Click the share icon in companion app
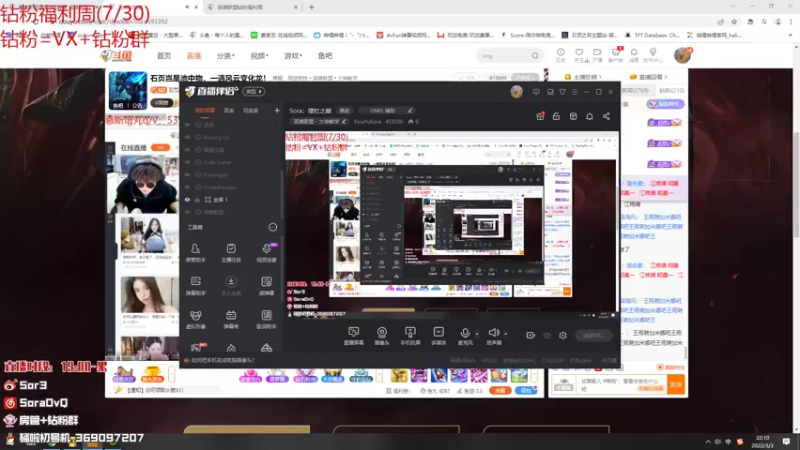 pyautogui.click(x=606, y=116)
